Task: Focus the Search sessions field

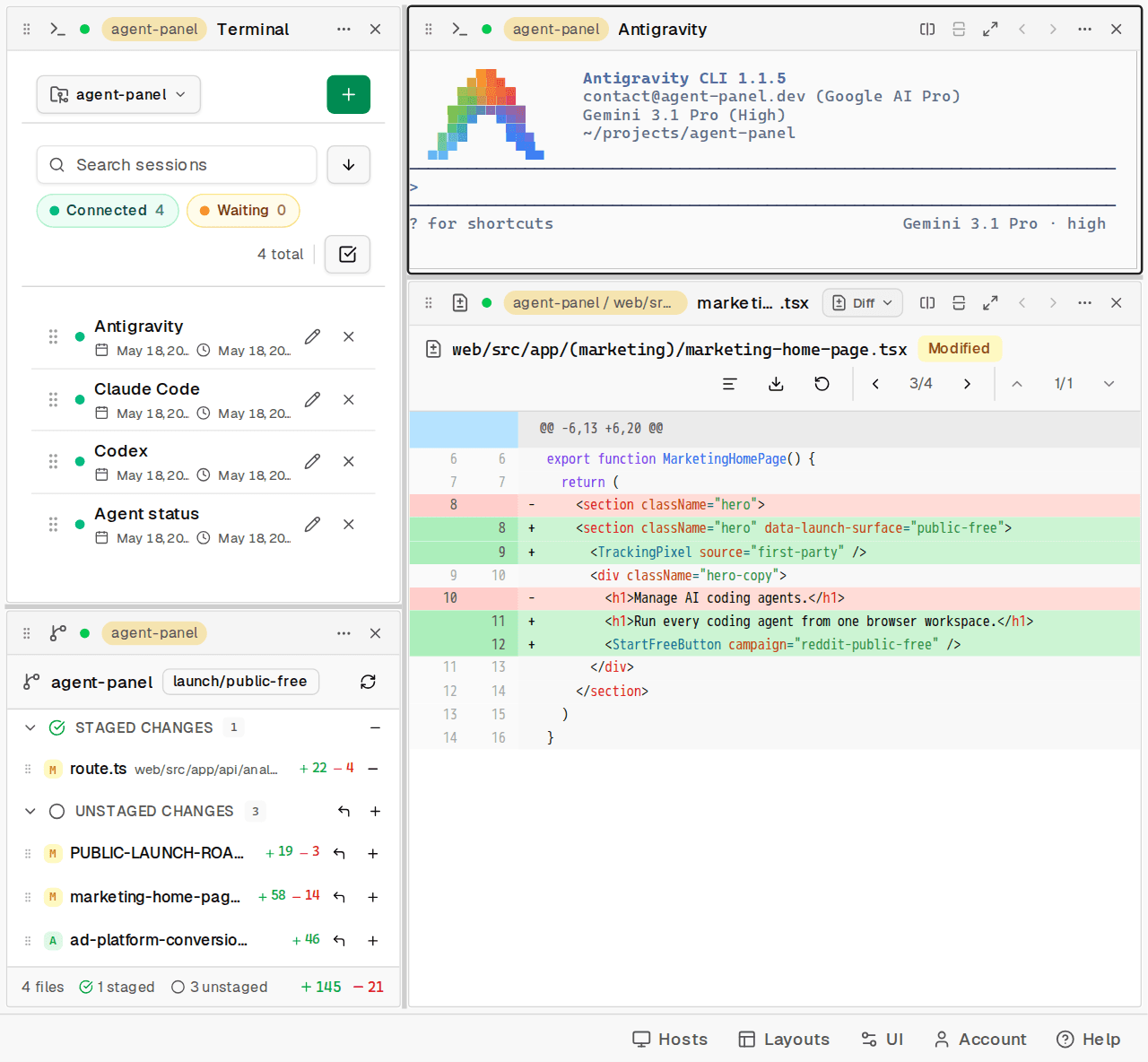Action: 177,165
